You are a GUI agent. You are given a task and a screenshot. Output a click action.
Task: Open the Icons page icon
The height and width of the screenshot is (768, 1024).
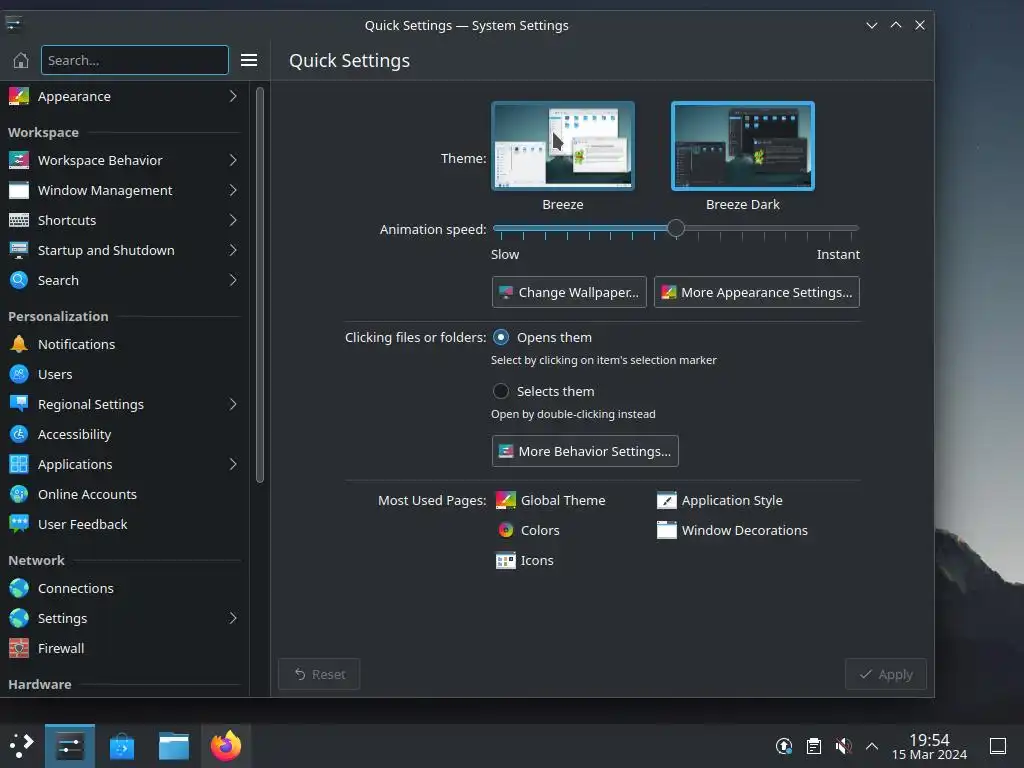(x=505, y=560)
